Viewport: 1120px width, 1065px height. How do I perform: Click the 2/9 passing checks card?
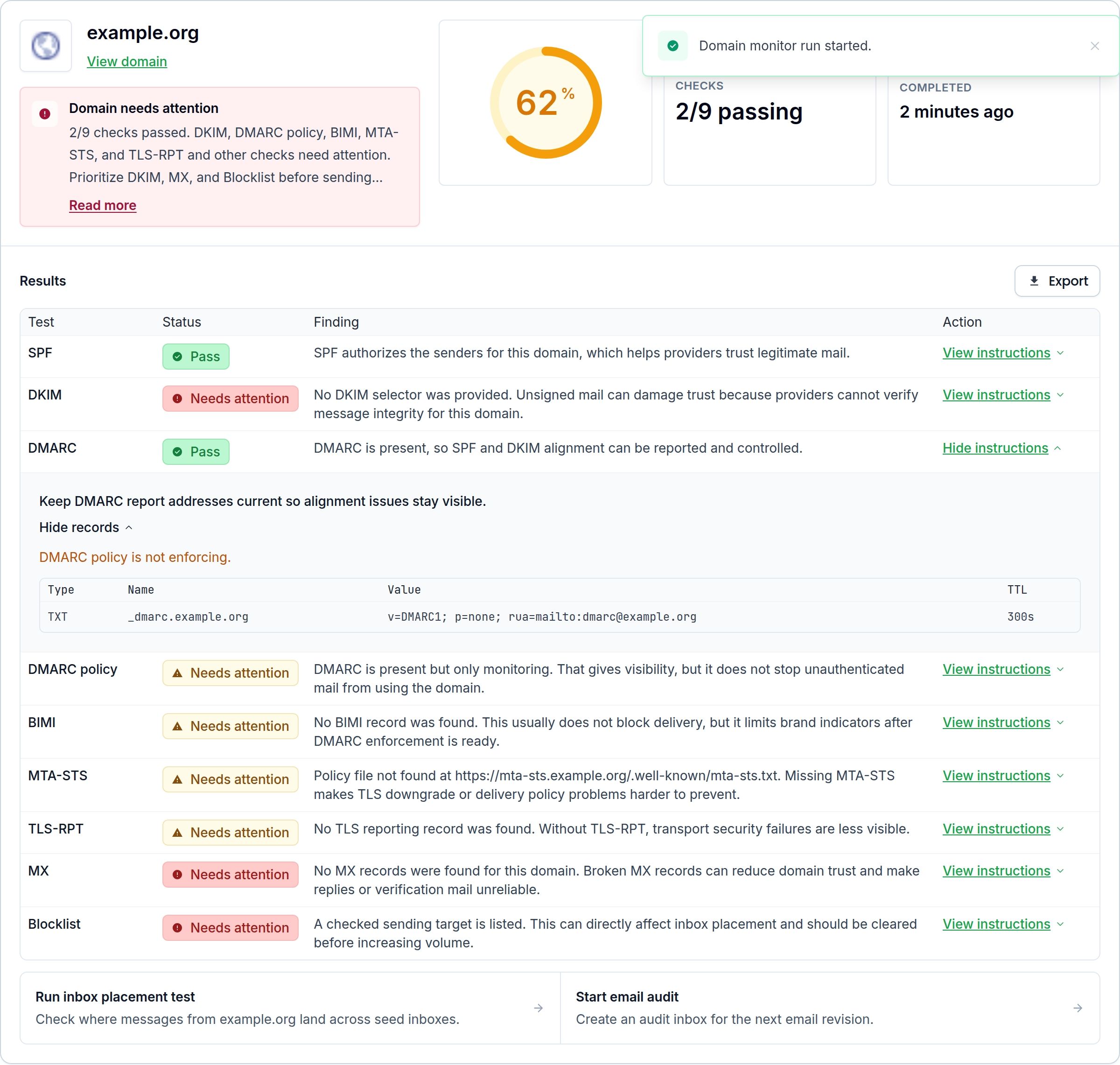pos(770,131)
